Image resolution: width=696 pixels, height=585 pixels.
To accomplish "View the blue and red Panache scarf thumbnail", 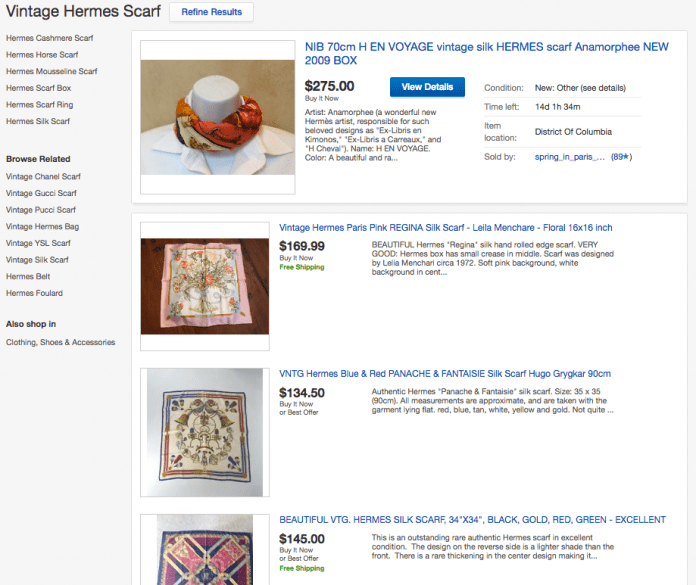I will [x=205, y=432].
